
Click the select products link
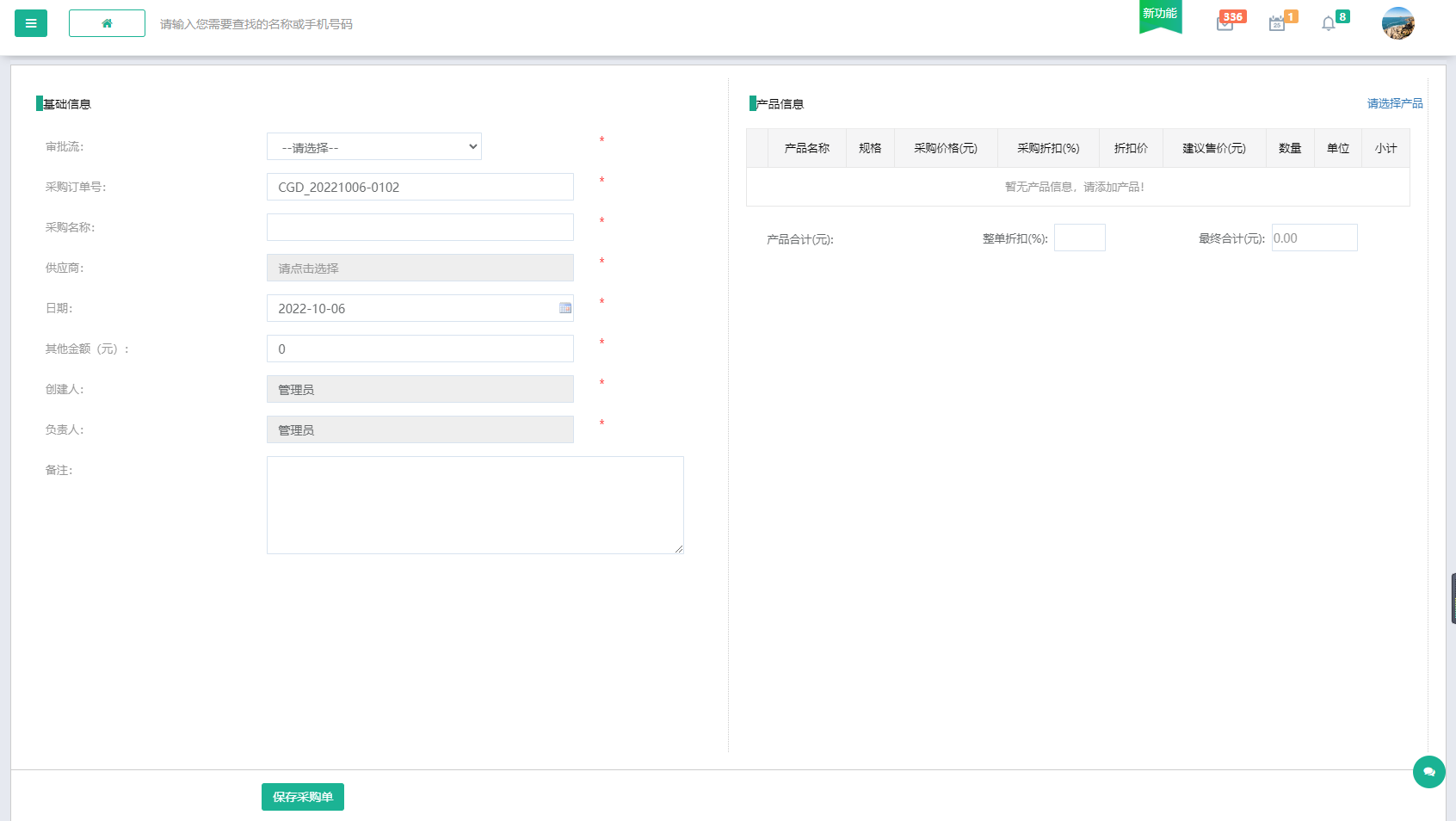1394,103
